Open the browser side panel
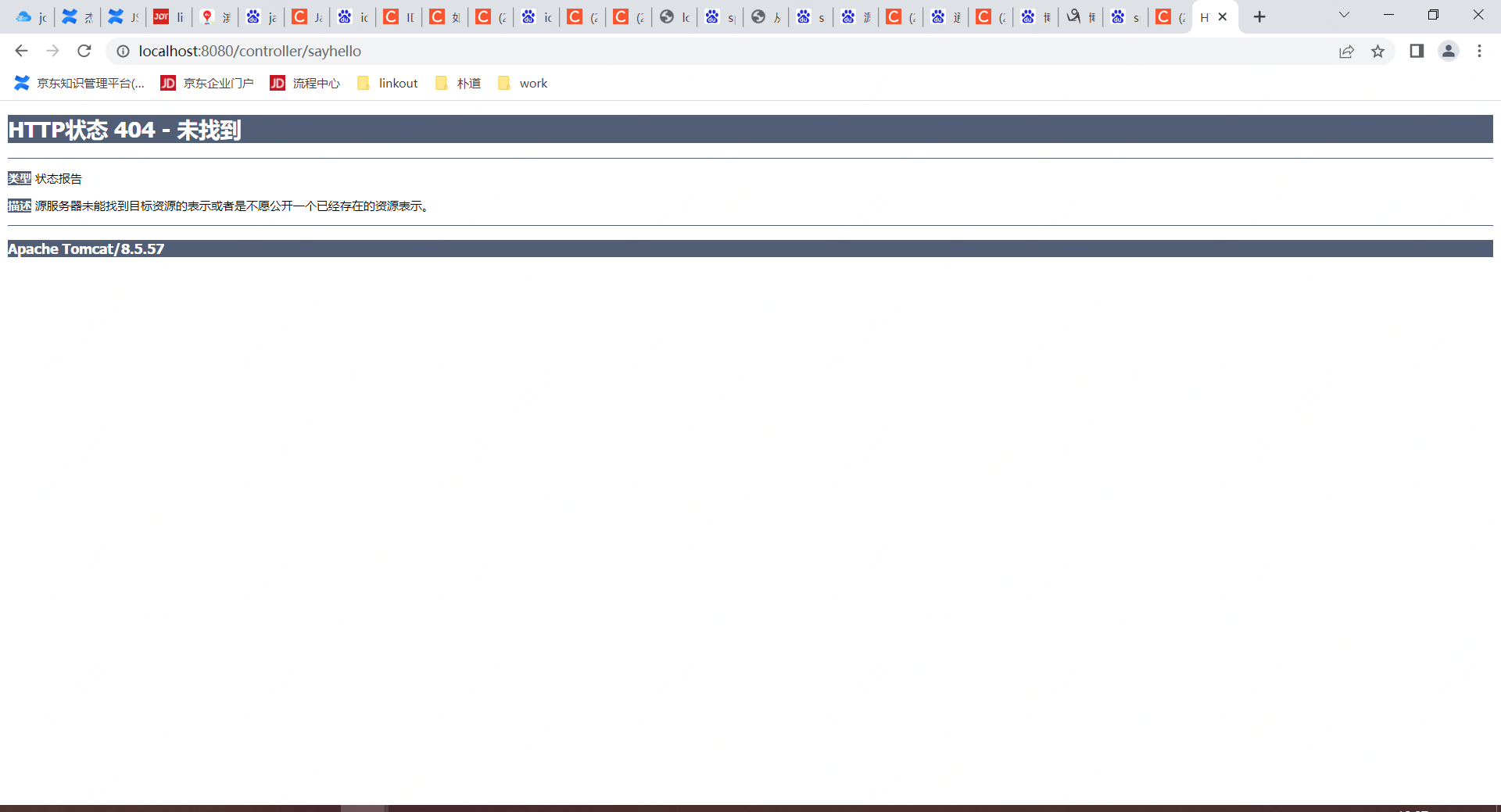 pyautogui.click(x=1417, y=51)
